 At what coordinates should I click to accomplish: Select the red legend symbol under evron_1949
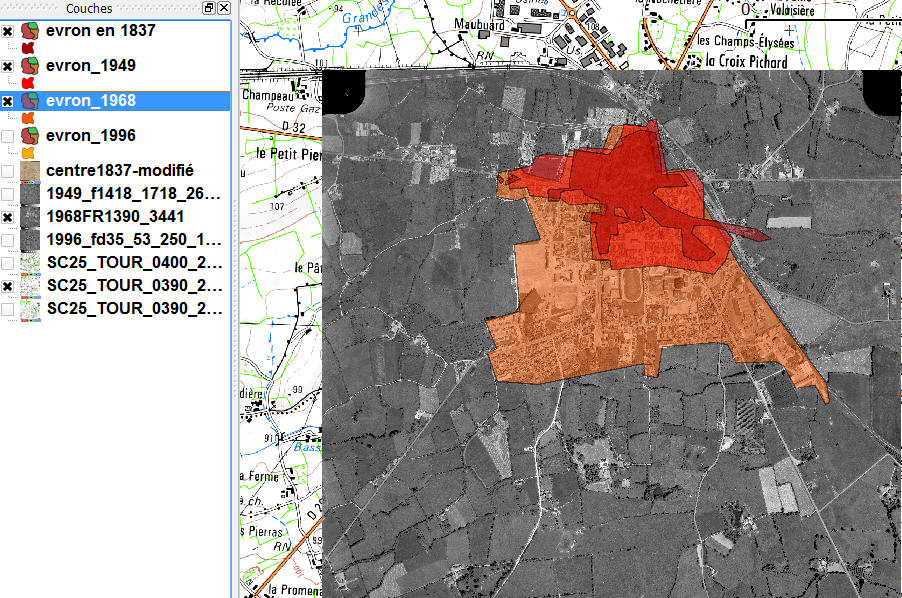click(28, 83)
